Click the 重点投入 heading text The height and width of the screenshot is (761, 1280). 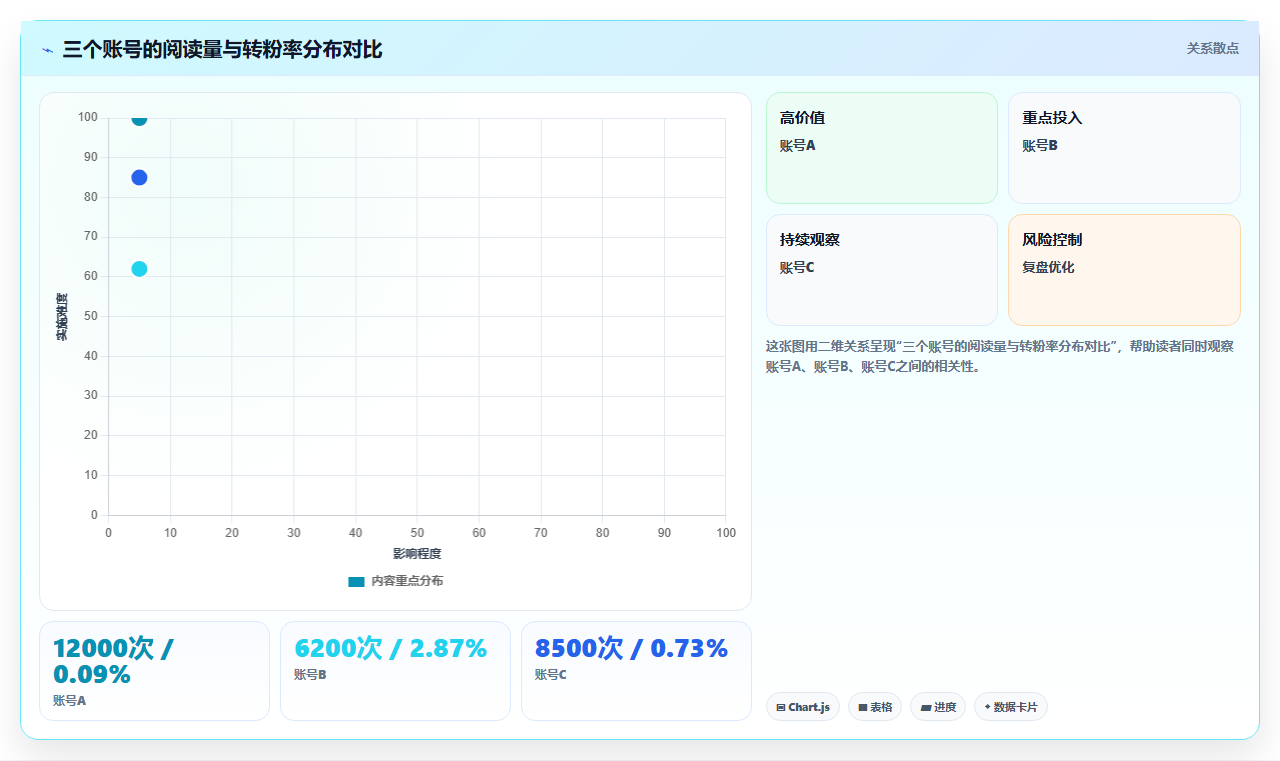pos(1052,118)
